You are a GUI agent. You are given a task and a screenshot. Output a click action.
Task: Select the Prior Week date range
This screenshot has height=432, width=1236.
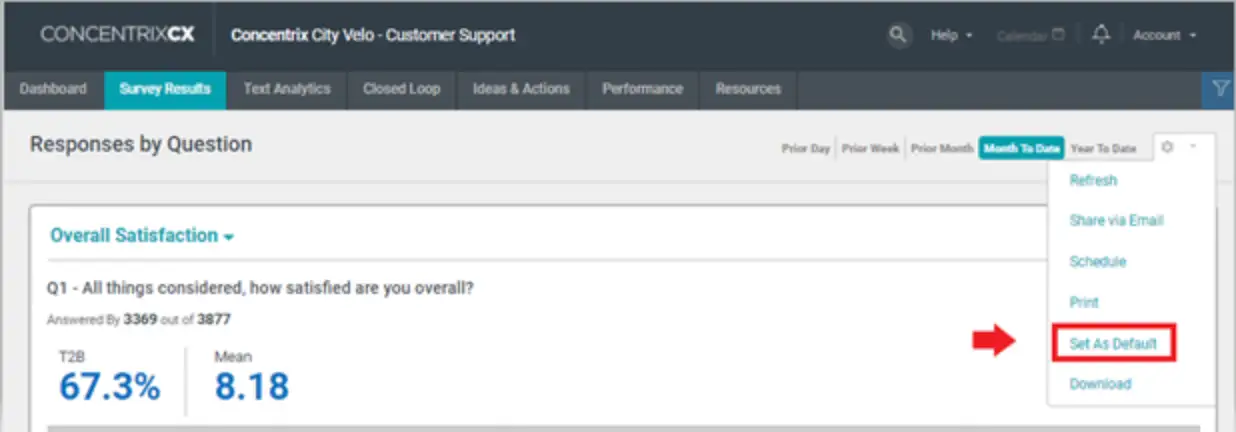pos(870,148)
